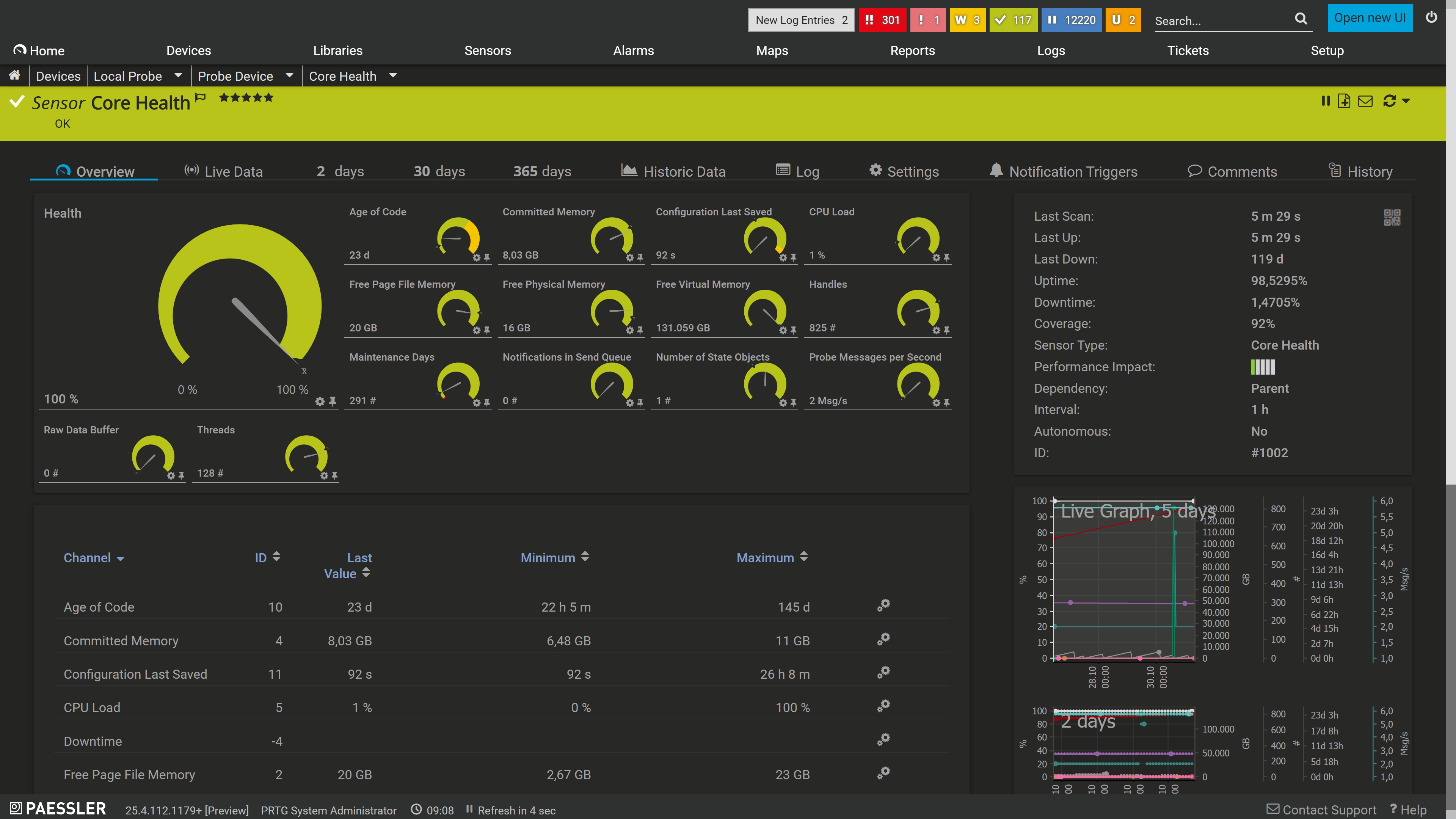Click the logout power icon
Image resolution: width=1456 pixels, height=819 pixels.
pyautogui.click(x=1432, y=17)
